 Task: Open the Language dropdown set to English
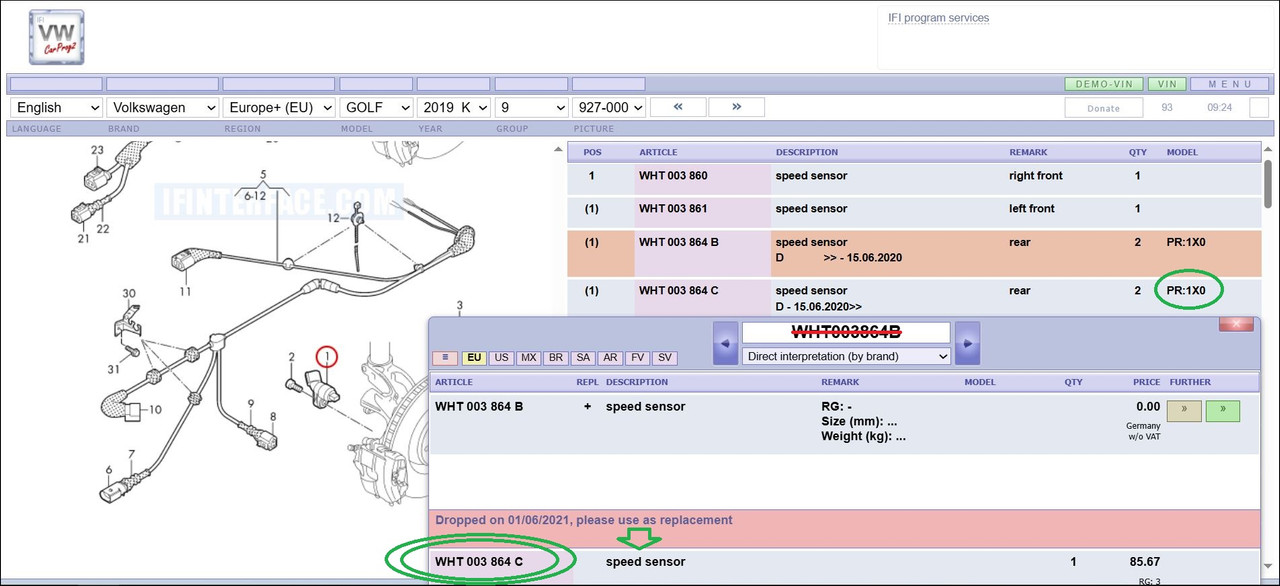click(56, 107)
